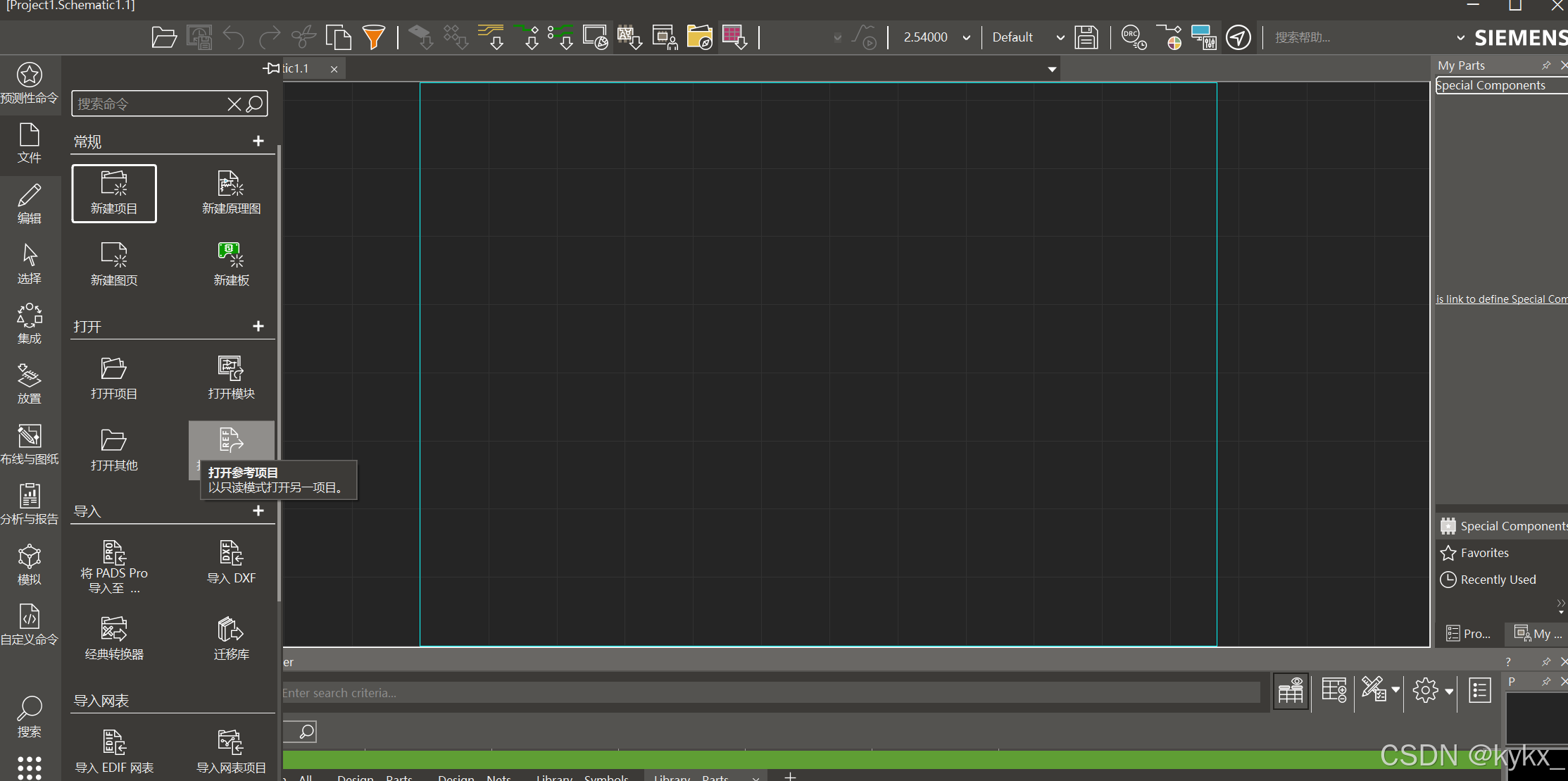
Task: Select the Favorites item in My Parts
Action: [x=1484, y=553]
